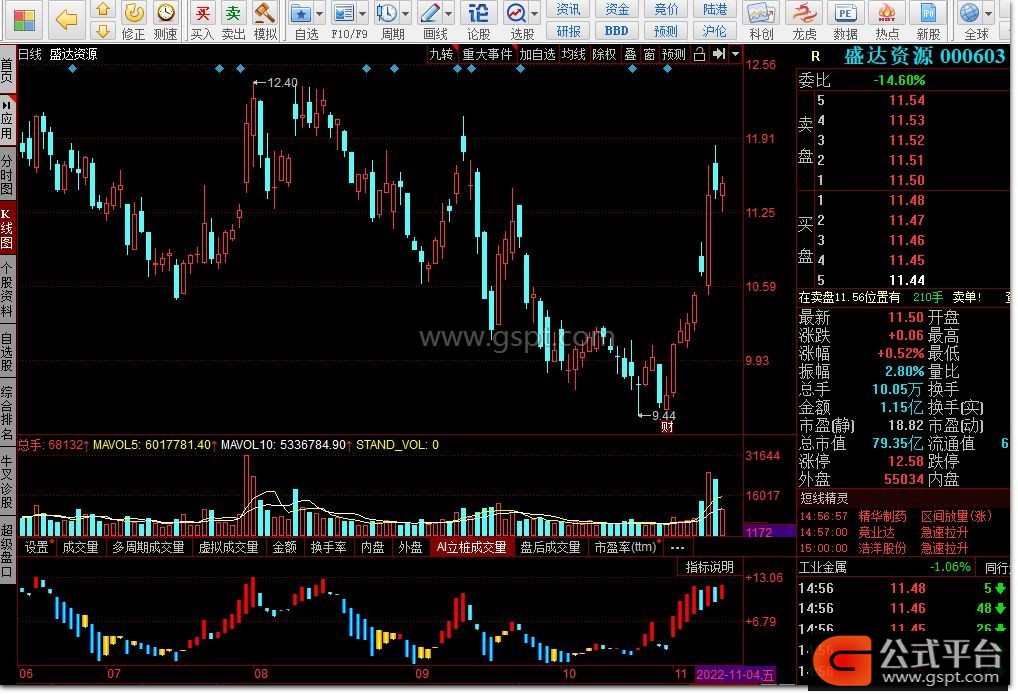The width and height of the screenshot is (1018, 694).
Task: Click the 工业金属 sector label
Action: coord(823,567)
